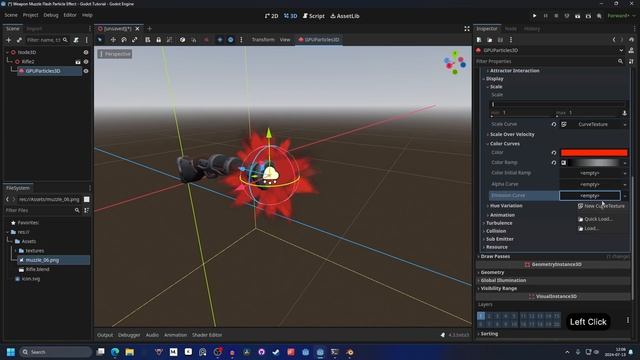Select the Rotate Mode tool in viewport toolbar

click(124, 40)
